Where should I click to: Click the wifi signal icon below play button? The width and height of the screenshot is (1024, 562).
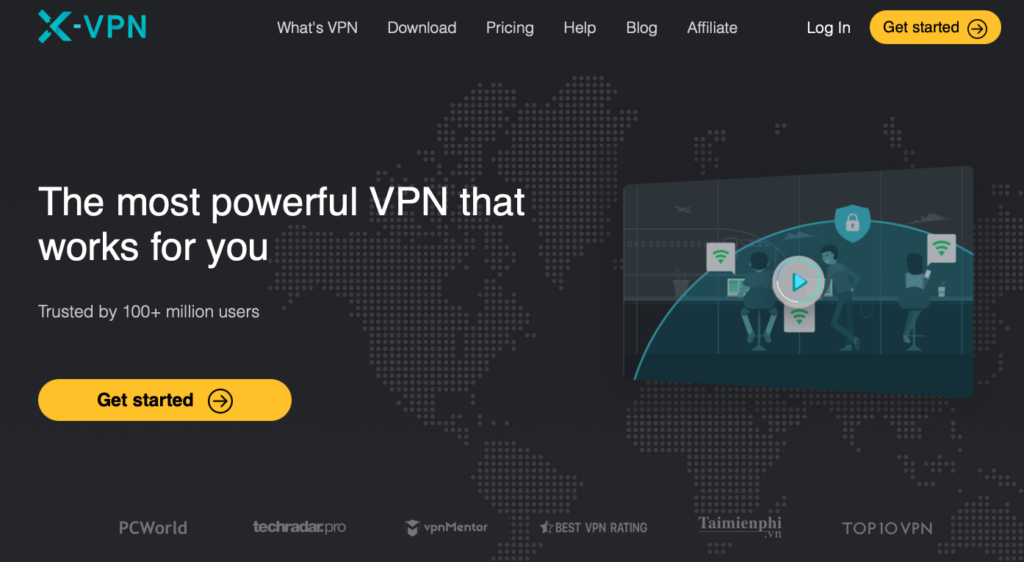(799, 318)
